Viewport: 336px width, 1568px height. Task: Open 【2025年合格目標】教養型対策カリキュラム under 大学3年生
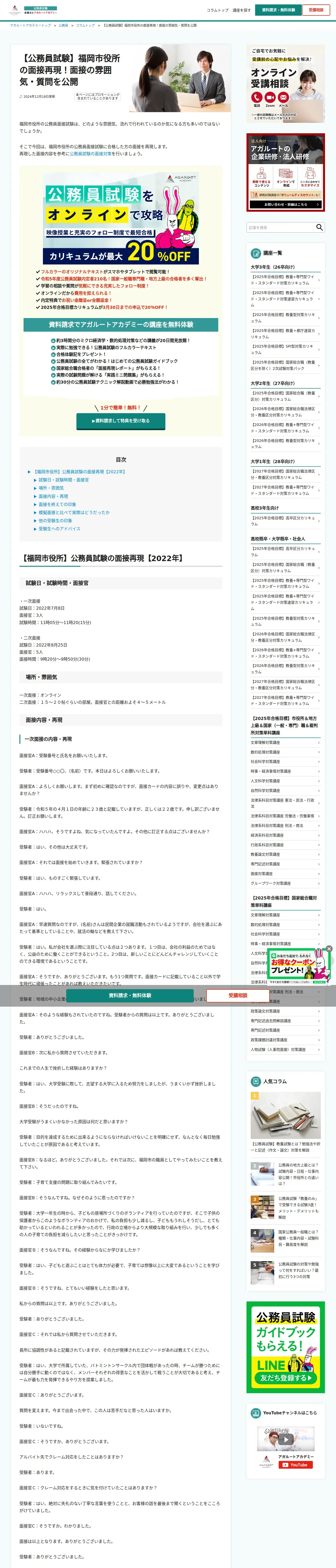tap(285, 318)
